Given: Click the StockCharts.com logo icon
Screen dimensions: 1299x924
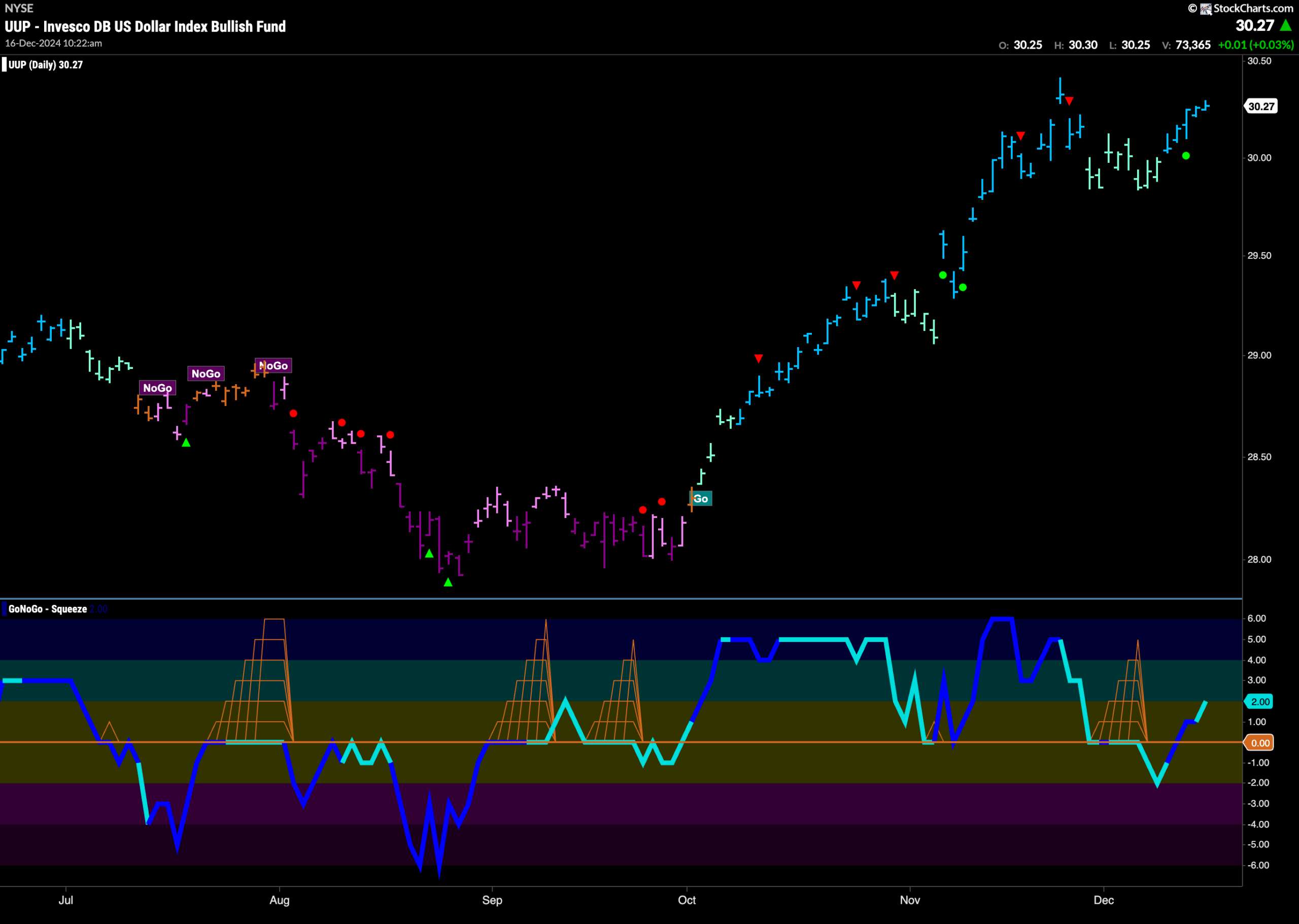Looking at the screenshot, I should [1206, 9].
